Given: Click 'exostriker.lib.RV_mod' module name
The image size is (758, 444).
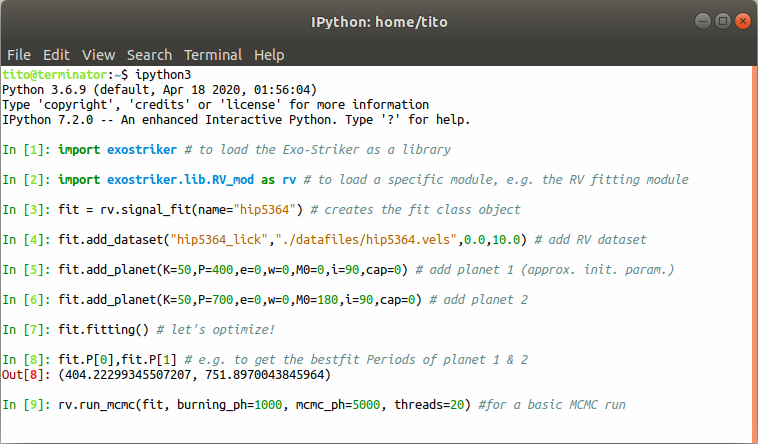Looking at the screenshot, I should point(180,180).
